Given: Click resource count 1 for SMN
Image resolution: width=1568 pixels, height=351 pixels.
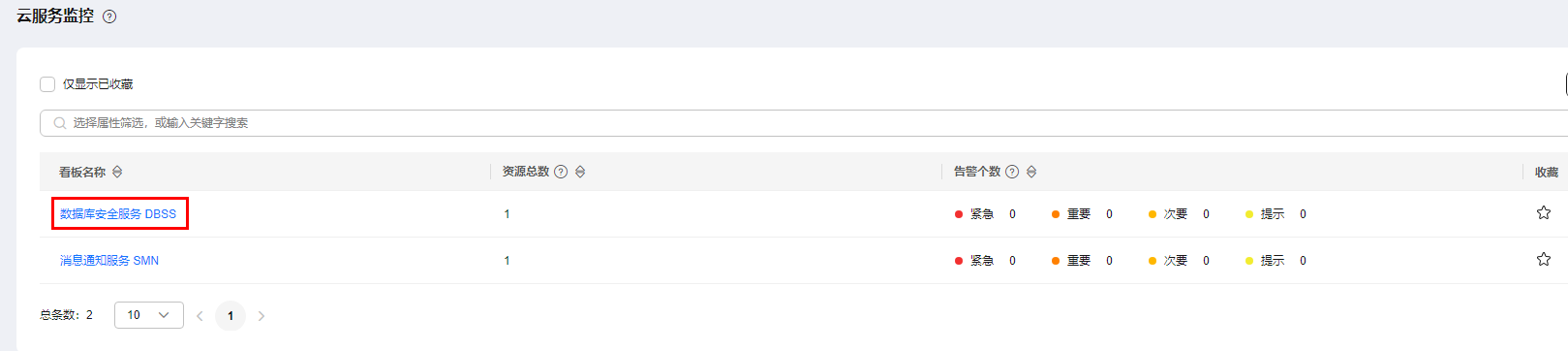Looking at the screenshot, I should coord(507,261).
